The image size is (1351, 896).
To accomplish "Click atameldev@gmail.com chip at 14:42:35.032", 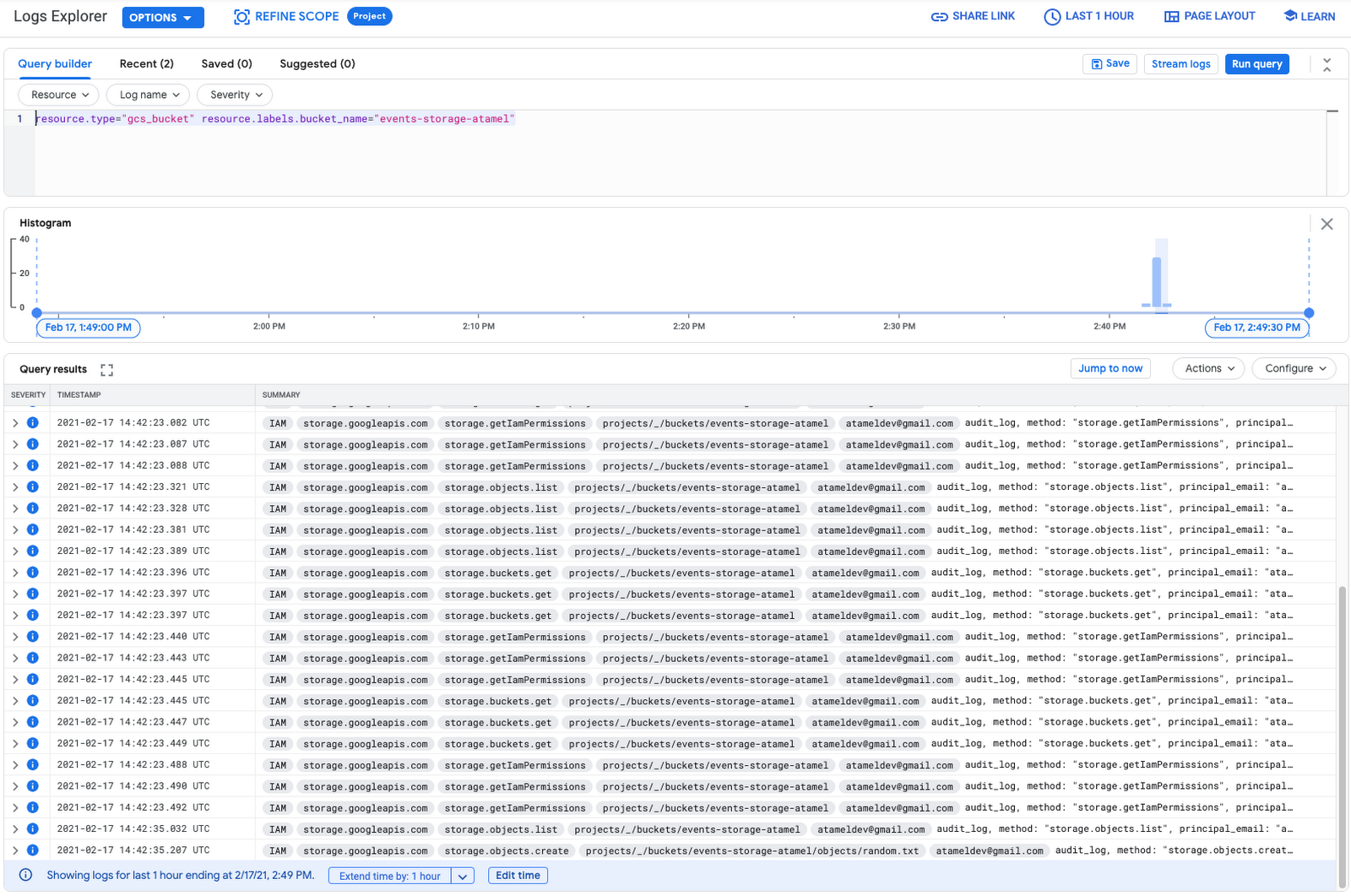I will (x=871, y=829).
